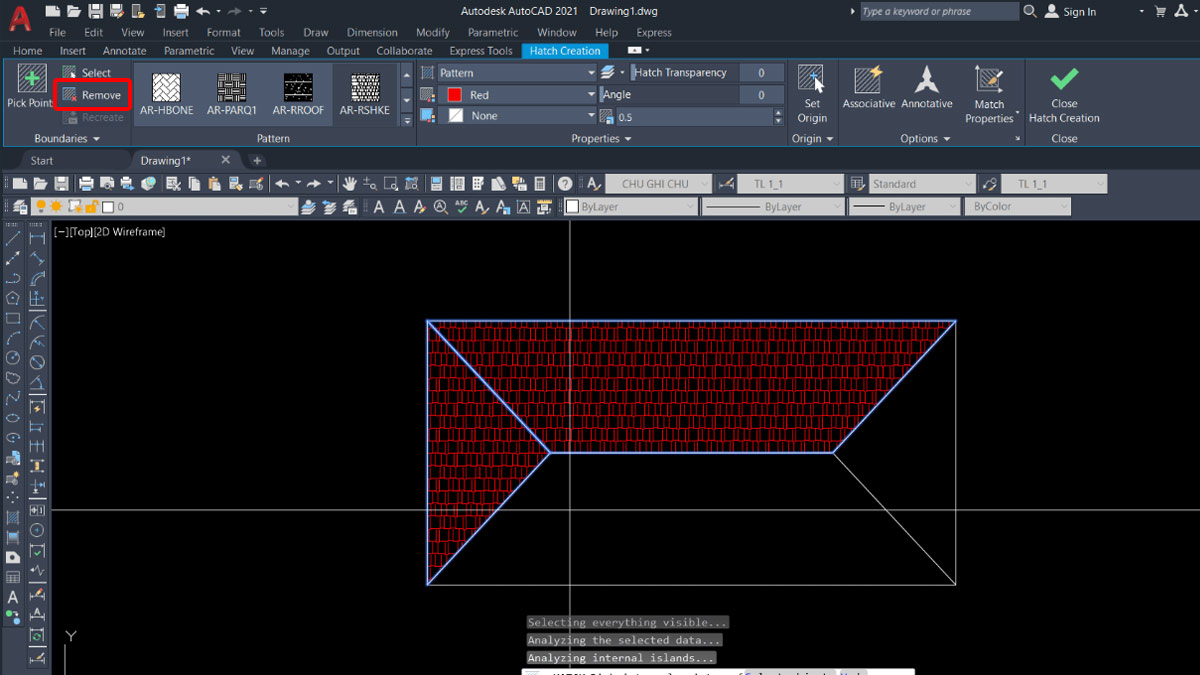This screenshot has width=1200, height=675.
Task: Click the Remove boundary objects button
Action: [x=91, y=95]
